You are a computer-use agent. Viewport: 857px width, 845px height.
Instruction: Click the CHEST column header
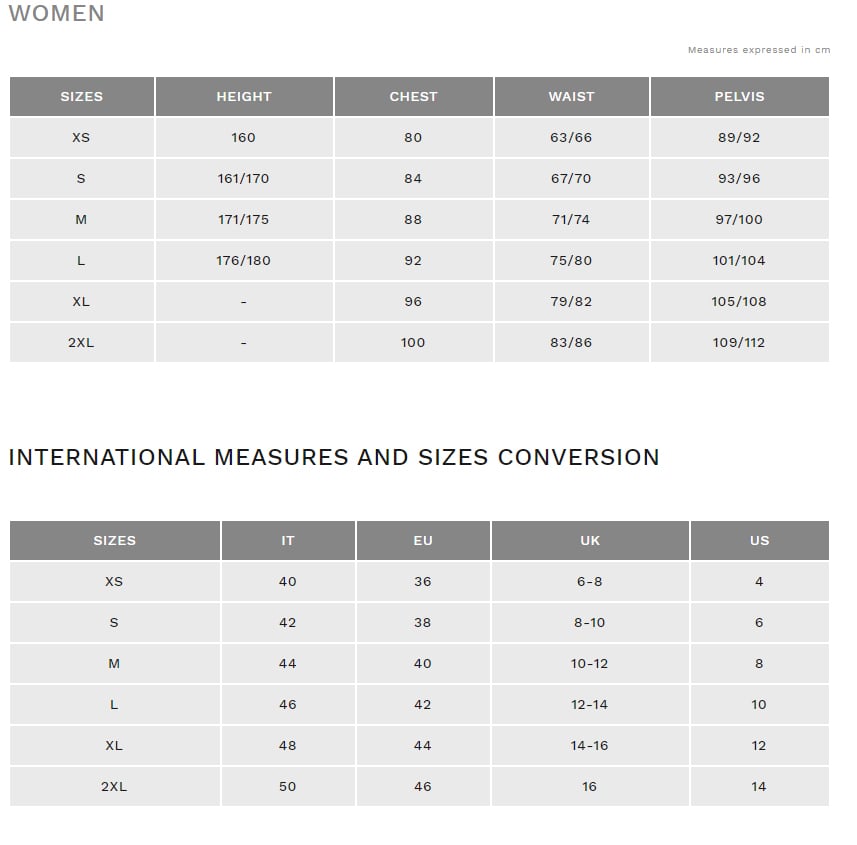pos(413,96)
